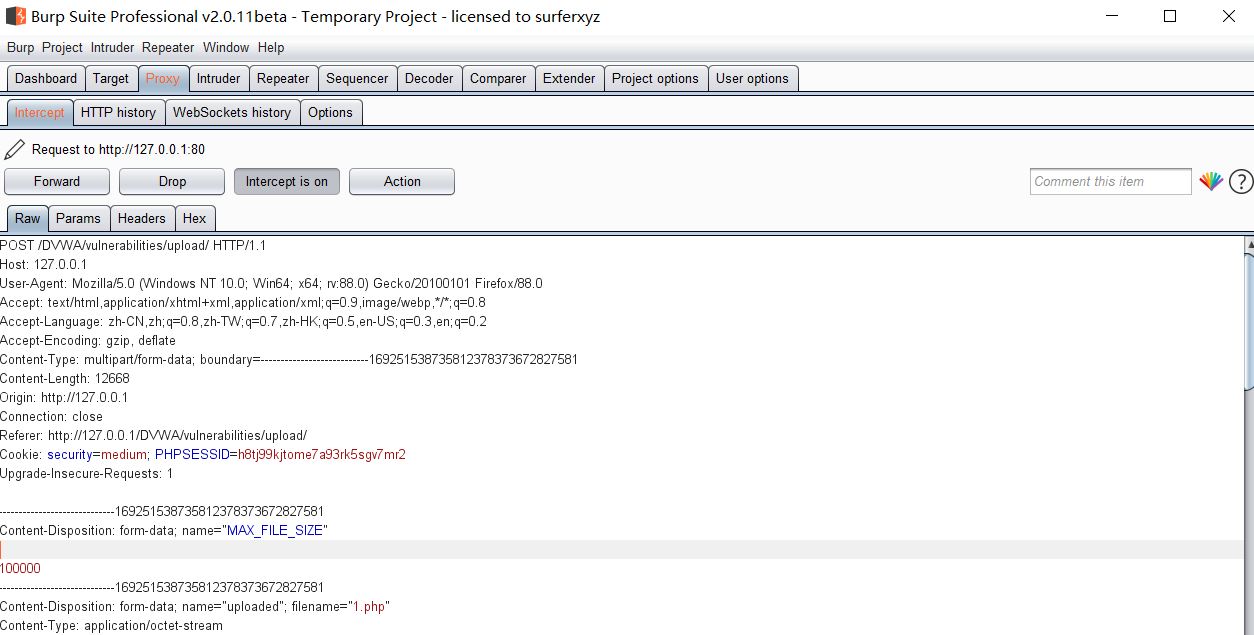Switch to the Hex view tab
This screenshot has height=635, width=1254.
pos(194,218)
